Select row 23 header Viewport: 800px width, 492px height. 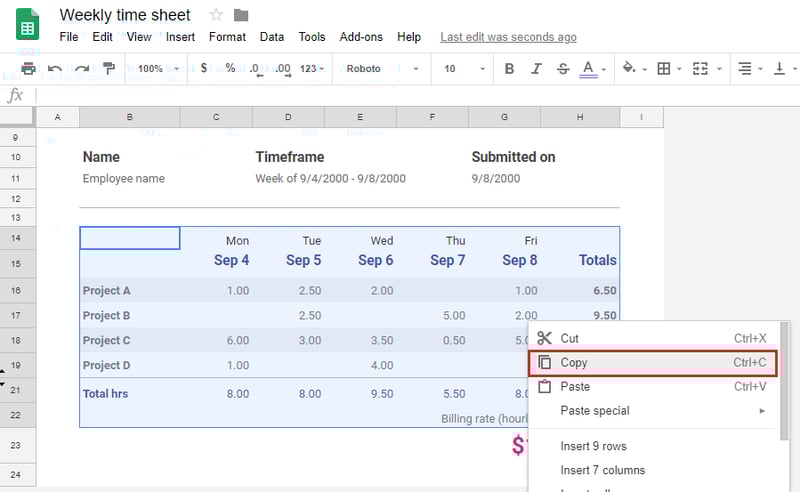click(17, 445)
